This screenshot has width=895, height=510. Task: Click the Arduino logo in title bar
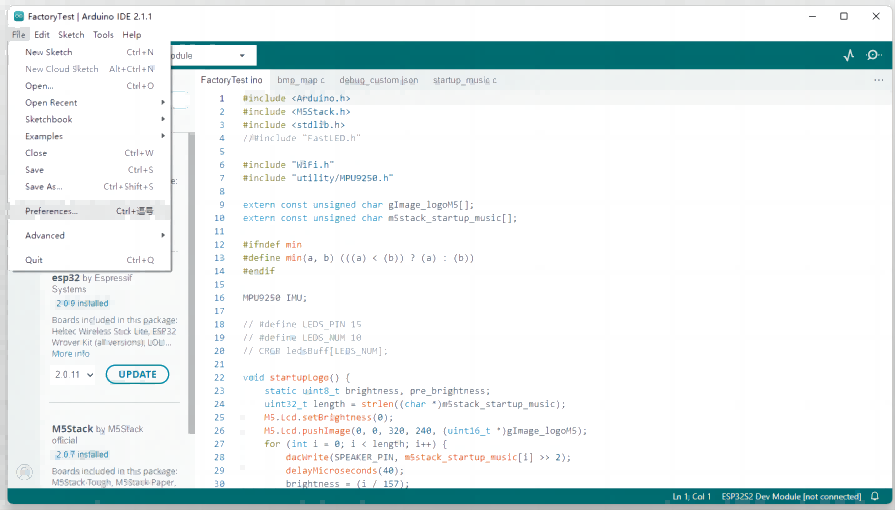18,16
